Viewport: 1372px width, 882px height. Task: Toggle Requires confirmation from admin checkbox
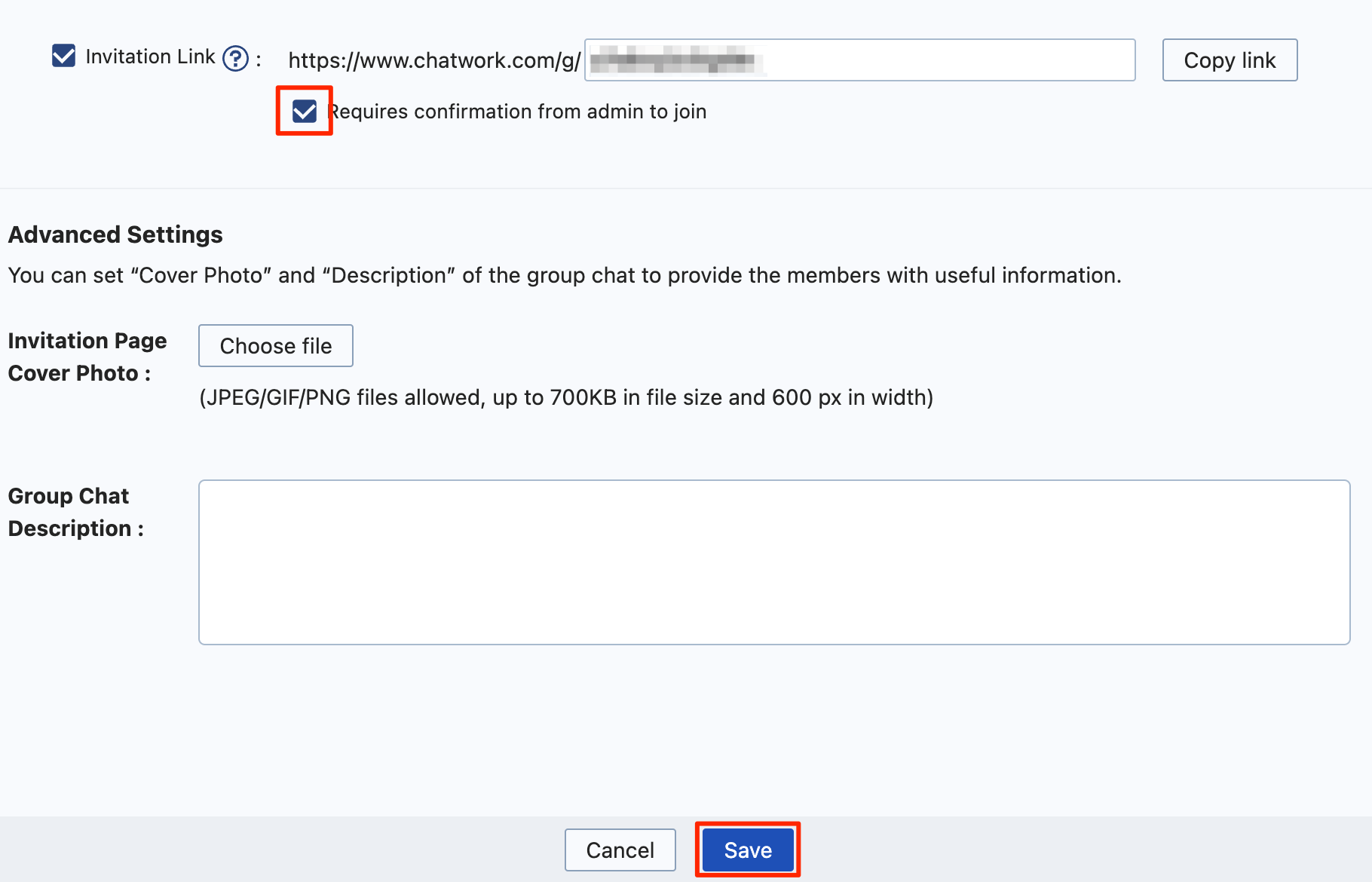click(x=305, y=112)
